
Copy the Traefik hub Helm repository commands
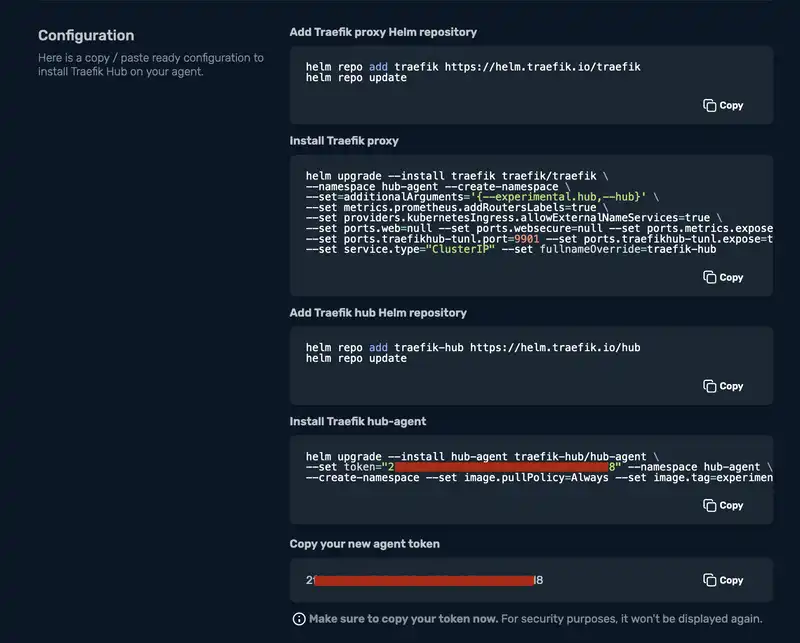(722, 385)
